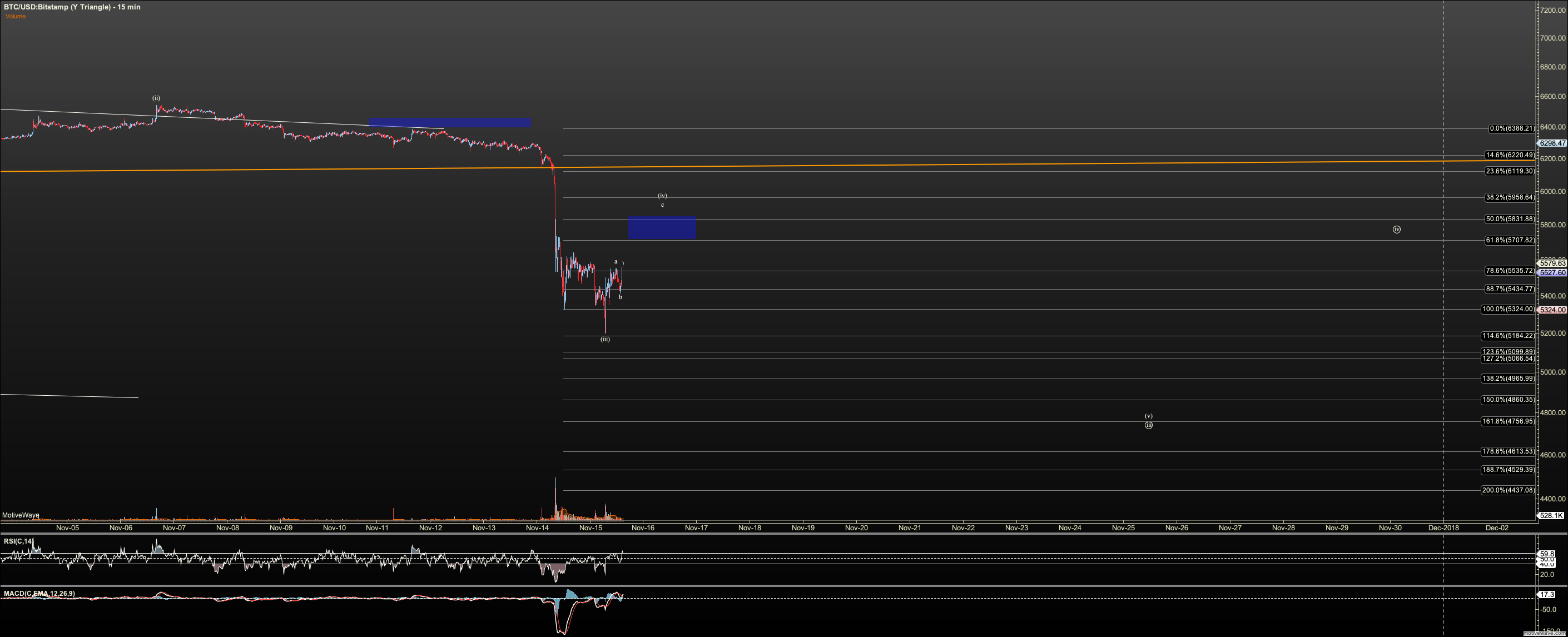
Task: Select the wave (ii) label near Nov-07
Action: [x=156, y=98]
